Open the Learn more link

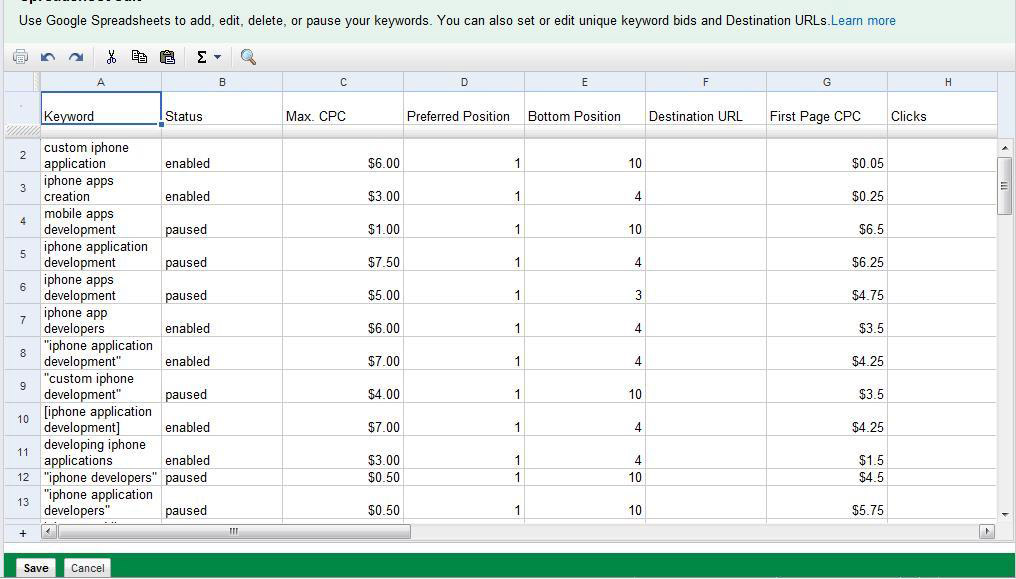863,21
